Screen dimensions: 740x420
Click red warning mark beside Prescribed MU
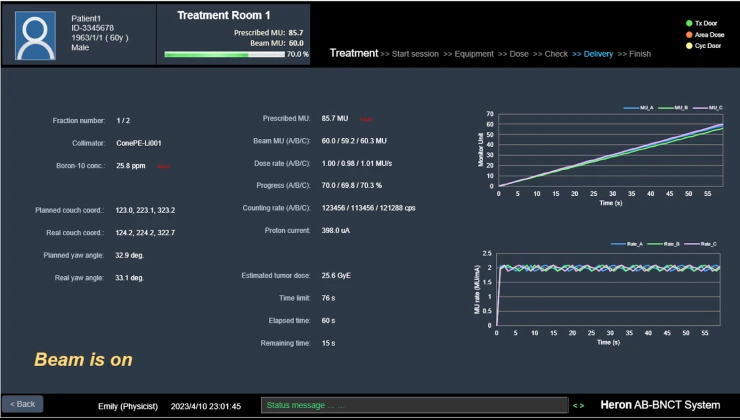pos(365,119)
